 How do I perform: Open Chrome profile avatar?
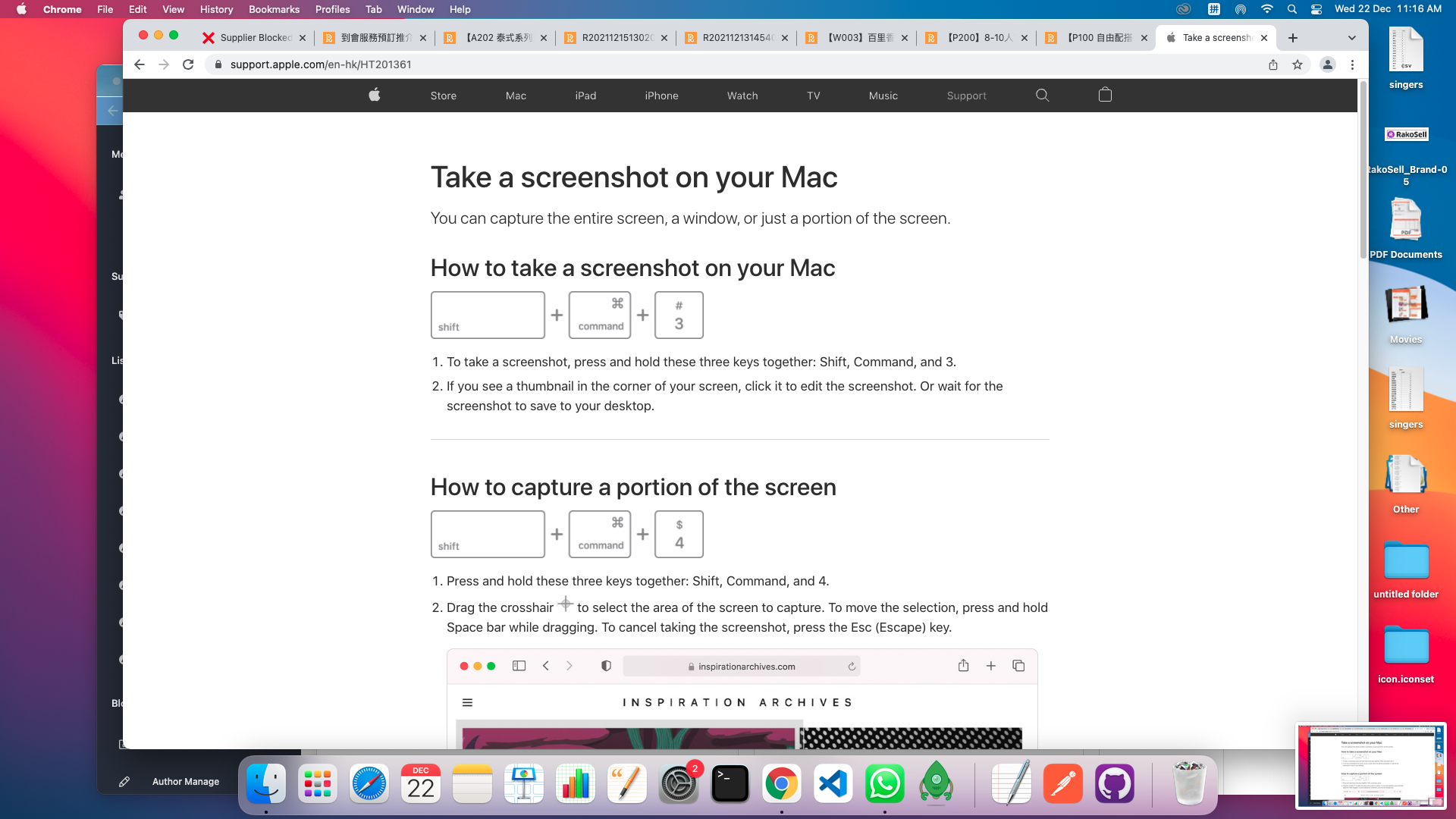pyautogui.click(x=1327, y=64)
